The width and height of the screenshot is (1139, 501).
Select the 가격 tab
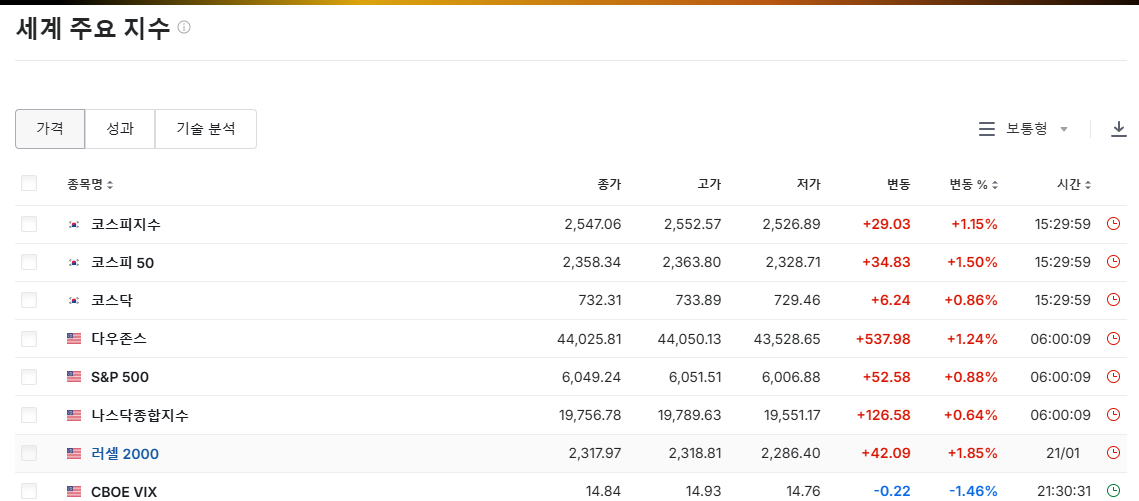50,129
